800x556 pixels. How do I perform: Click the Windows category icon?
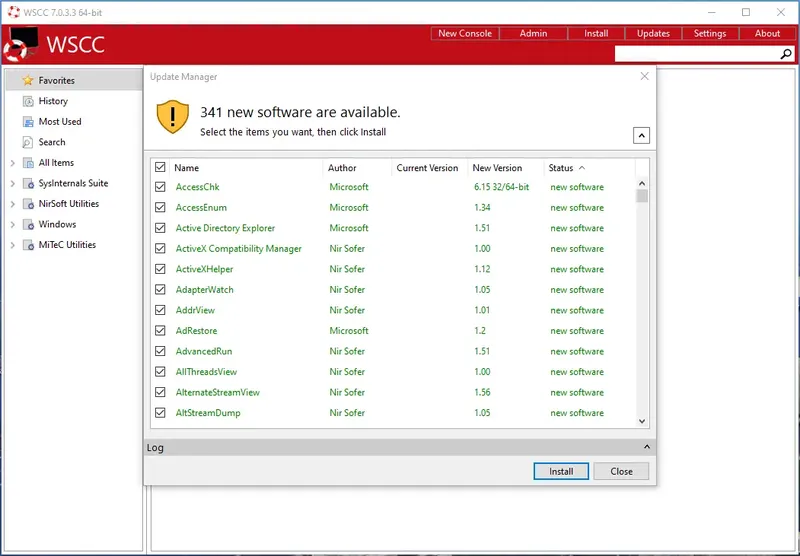[28, 224]
